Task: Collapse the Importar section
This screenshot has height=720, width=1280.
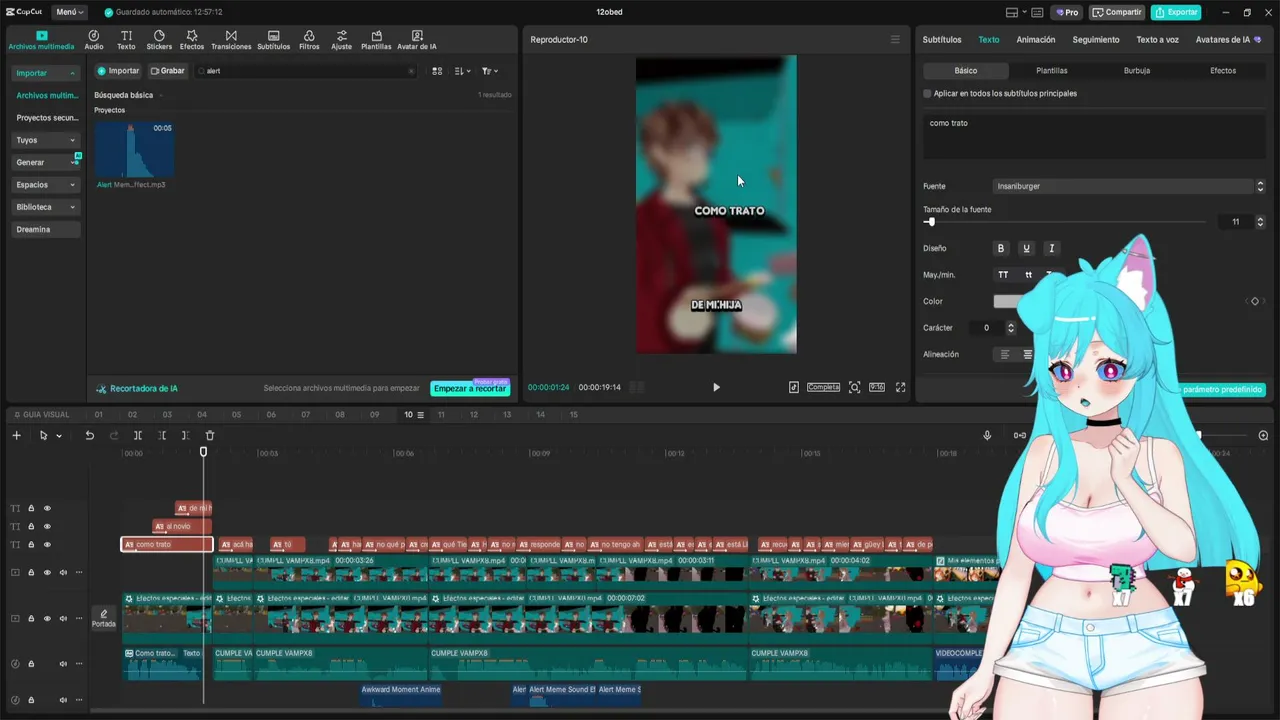Action: [x=72, y=73]
